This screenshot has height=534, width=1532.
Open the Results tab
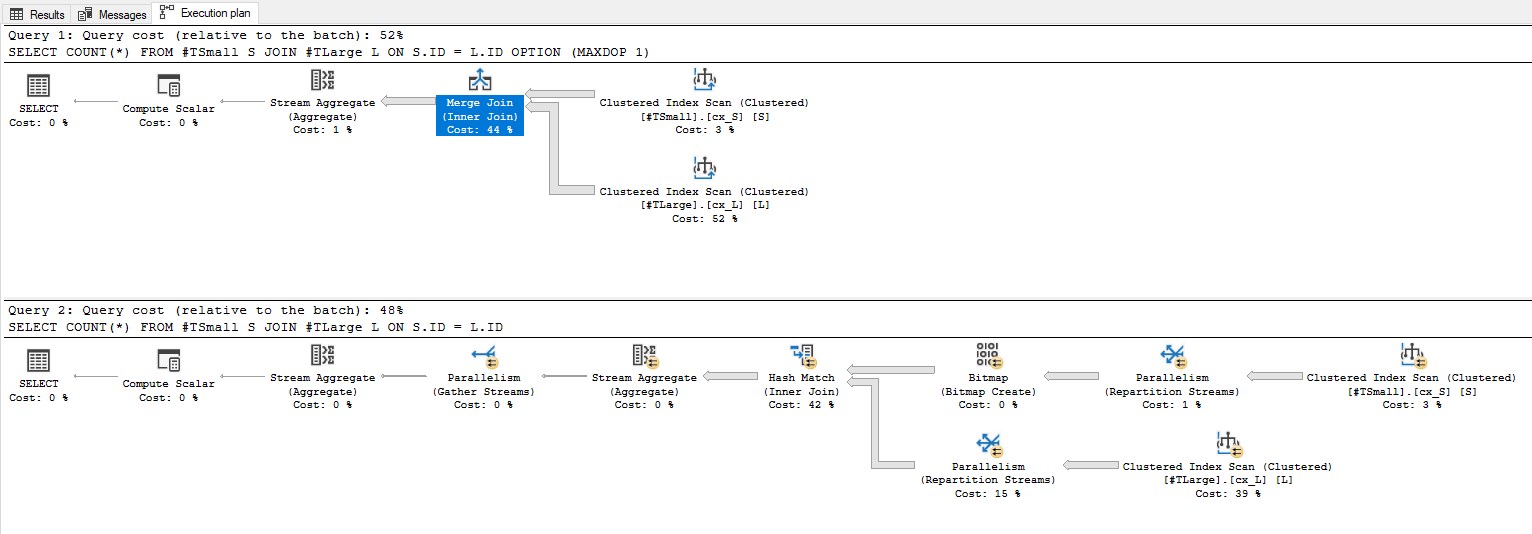tap(37, 14)
